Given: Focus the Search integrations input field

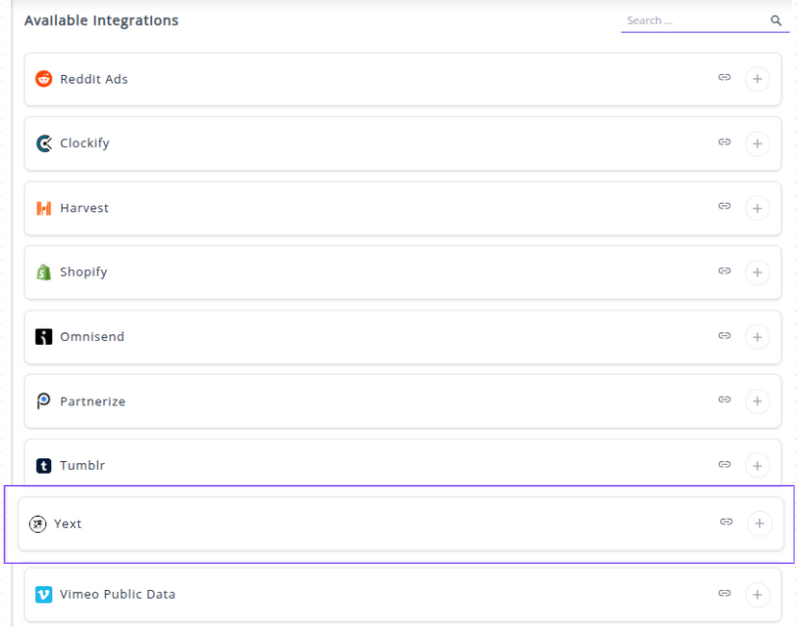Looking at the screenshot, I should point(694,20).
